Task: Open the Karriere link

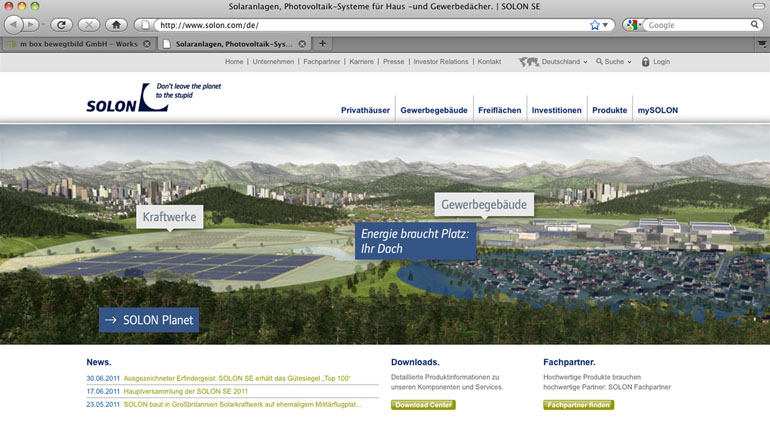Action: [x=361, y=62]
